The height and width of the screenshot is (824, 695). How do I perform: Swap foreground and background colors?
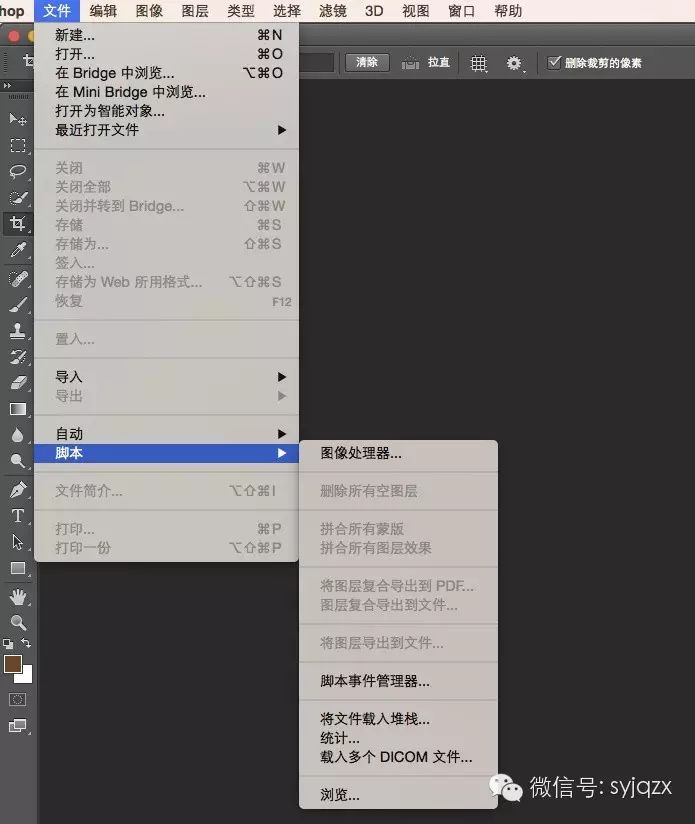point(26,643)
